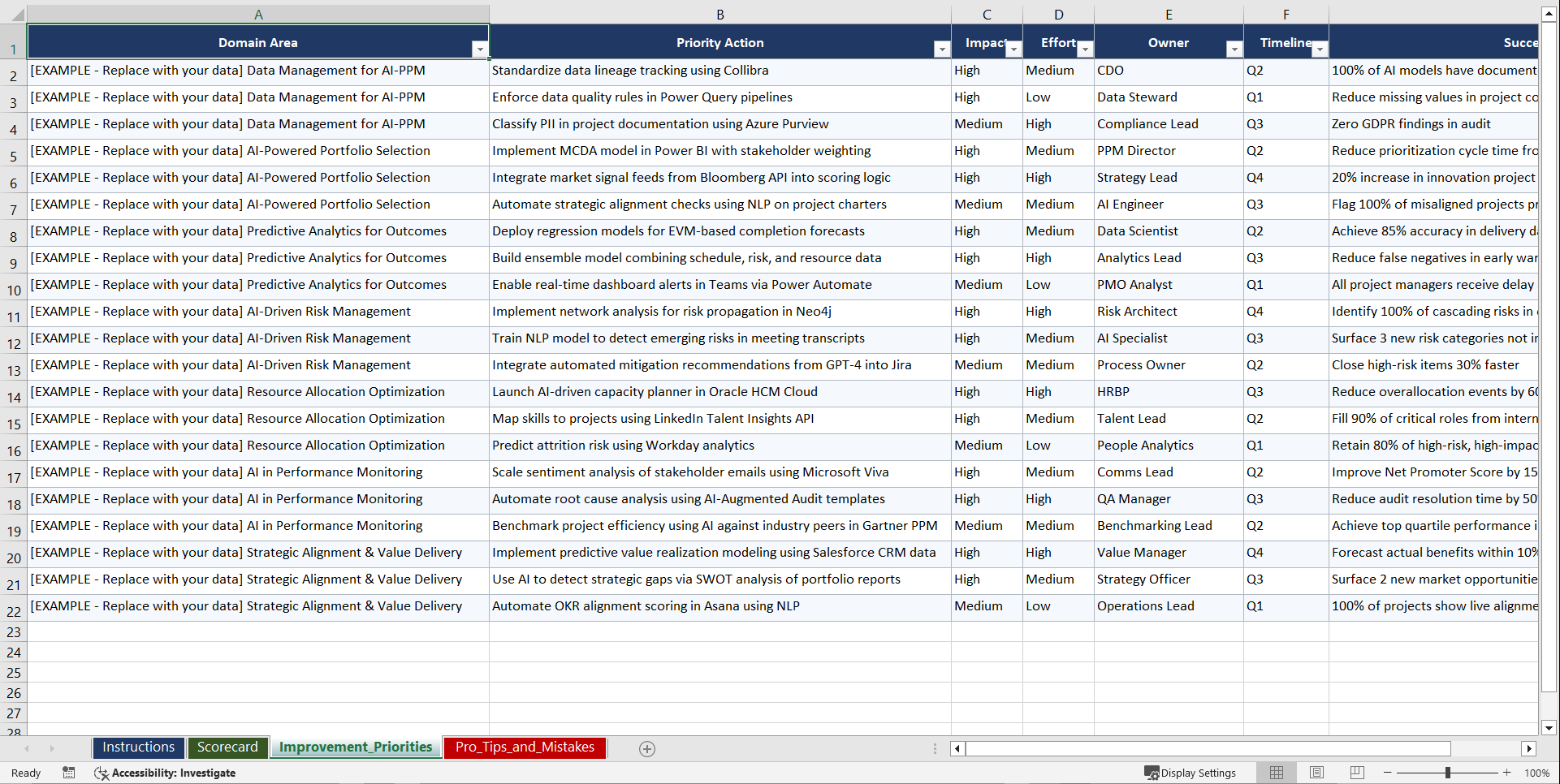Open the Timeline column filter dropdown

(1320, 49)
